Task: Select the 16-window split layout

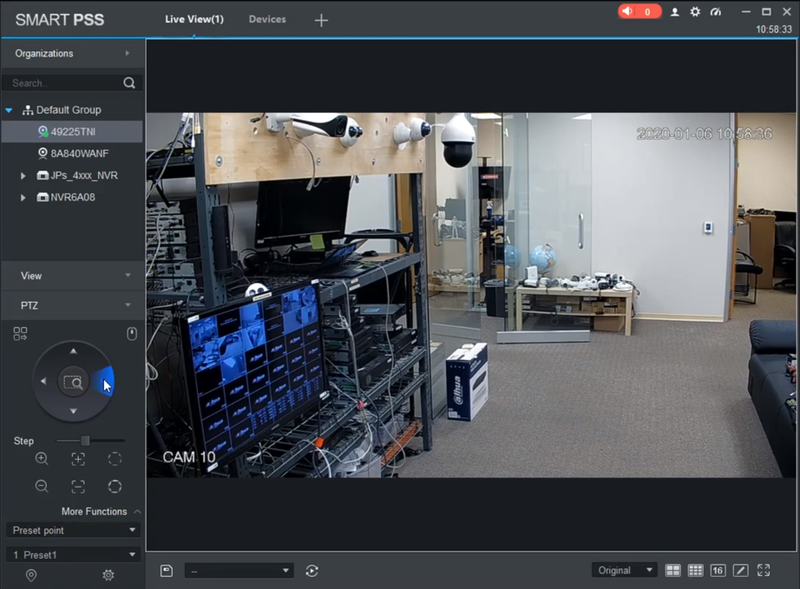Action: click(718, 570)
